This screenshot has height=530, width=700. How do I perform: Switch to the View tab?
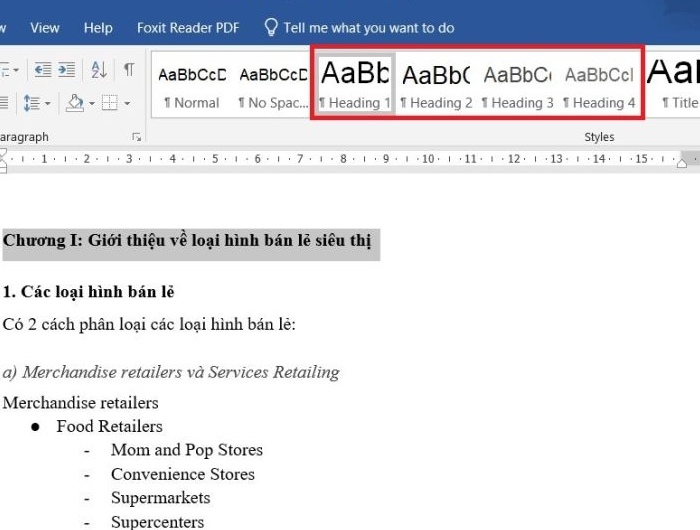45,28
